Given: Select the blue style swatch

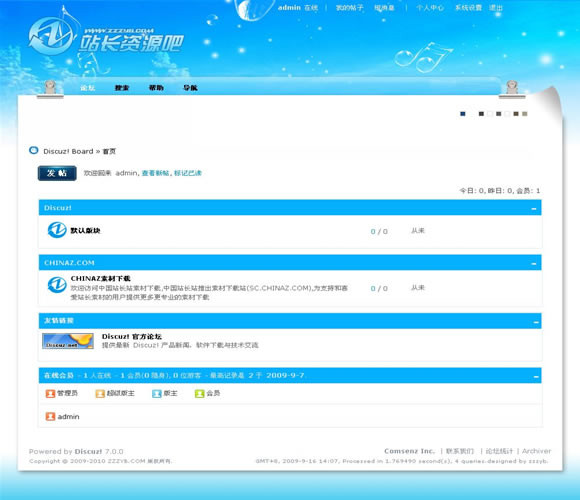Looking at the screenshot, I should pyautogui.click(x=462, y=114).
